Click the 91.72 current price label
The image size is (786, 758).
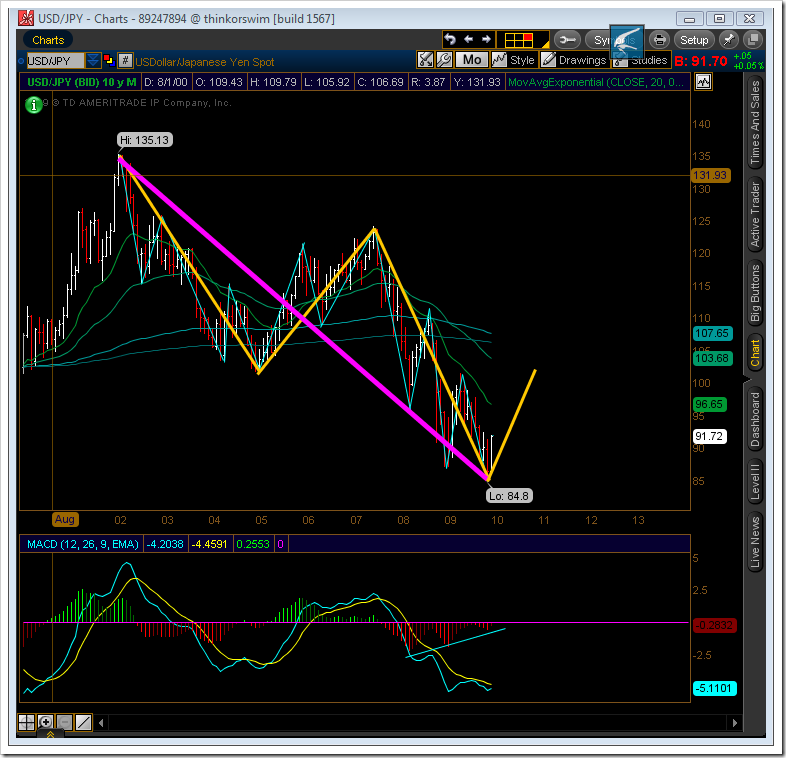(709, 436)
